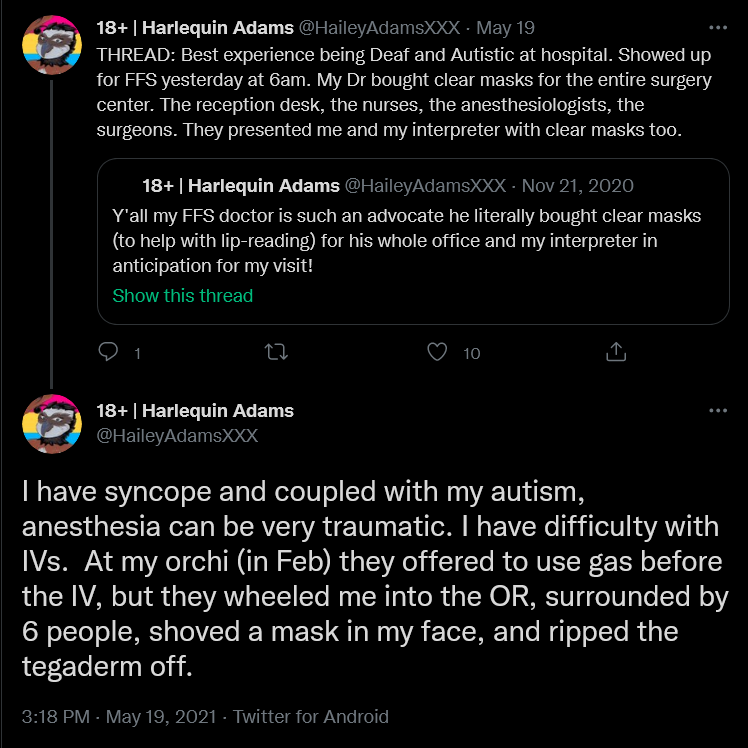Open three-dot menu on first tweet
748x748 pixels.
click(718, 28)
